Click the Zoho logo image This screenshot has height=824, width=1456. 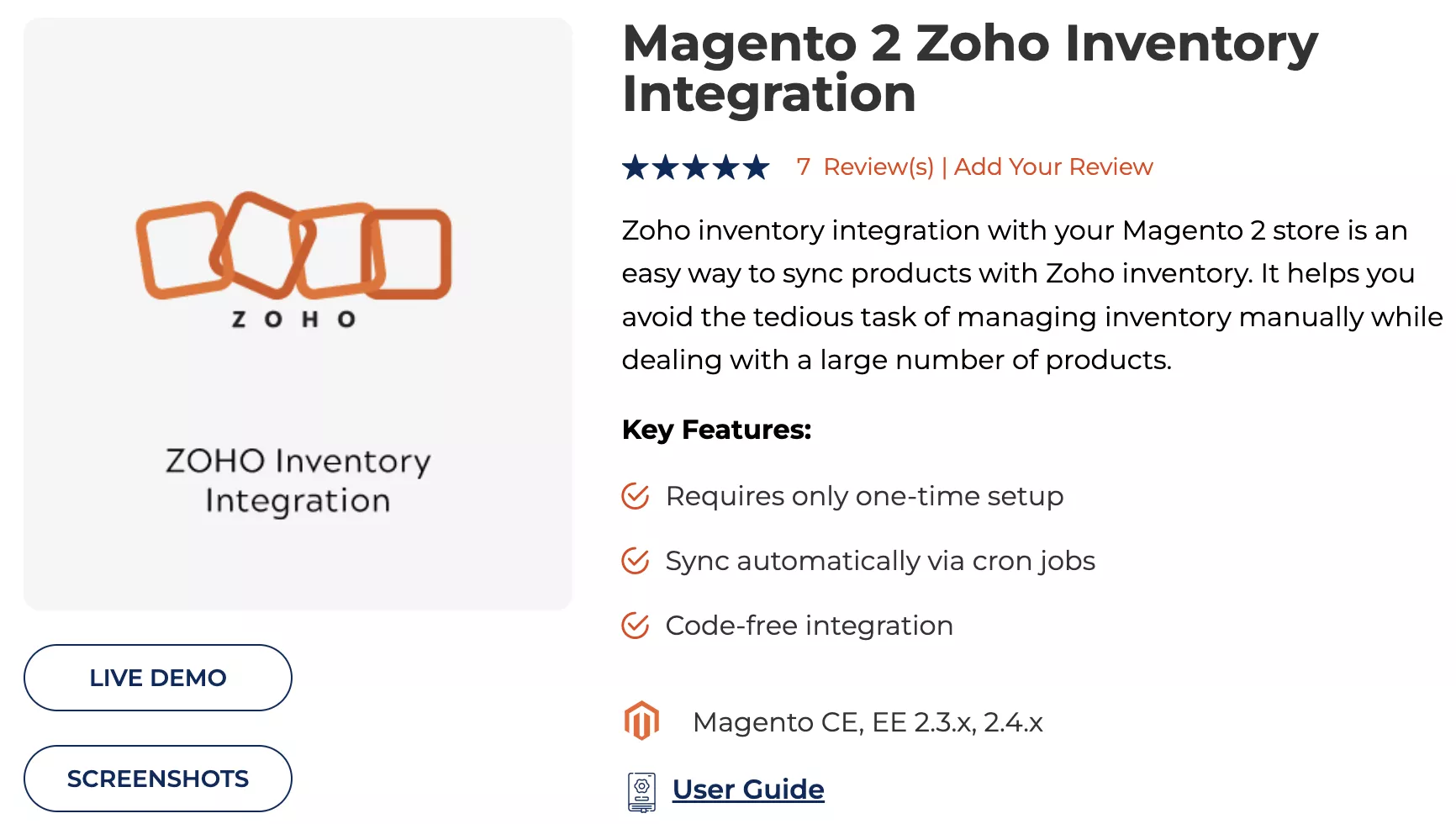click(296, 252)
